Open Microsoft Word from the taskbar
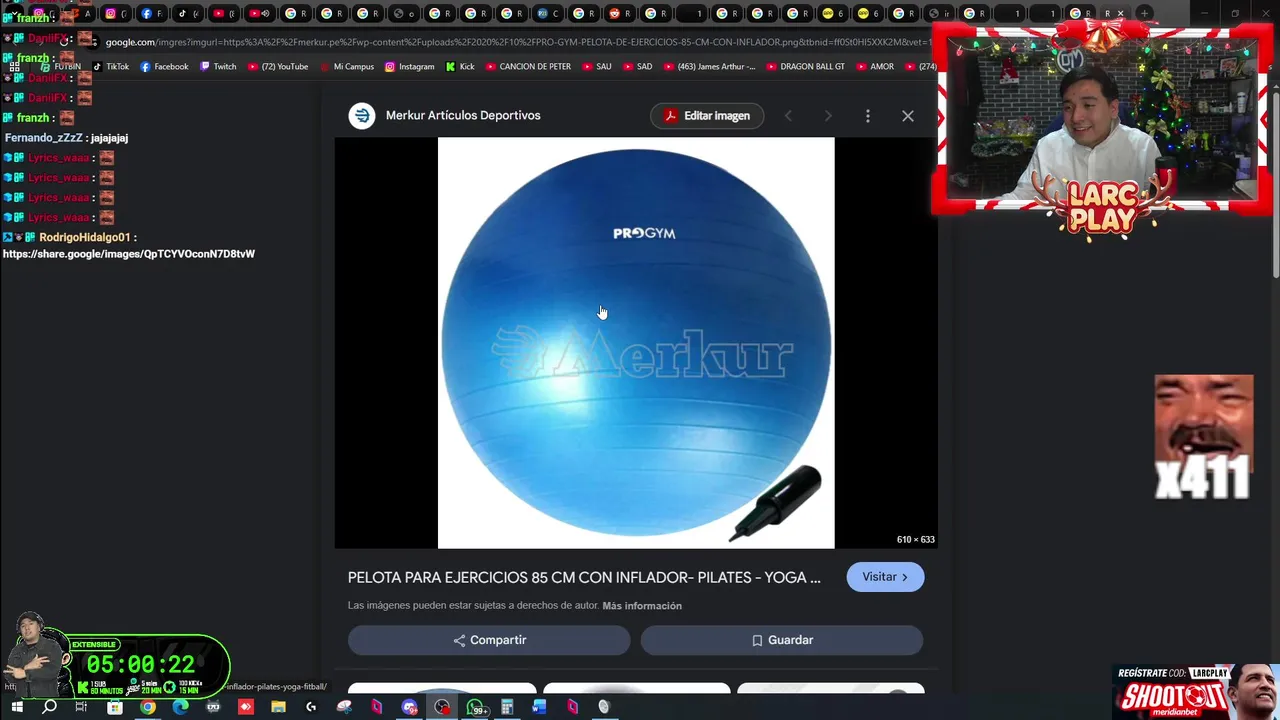The image size is (1280, 720). [x=540, y=707]
